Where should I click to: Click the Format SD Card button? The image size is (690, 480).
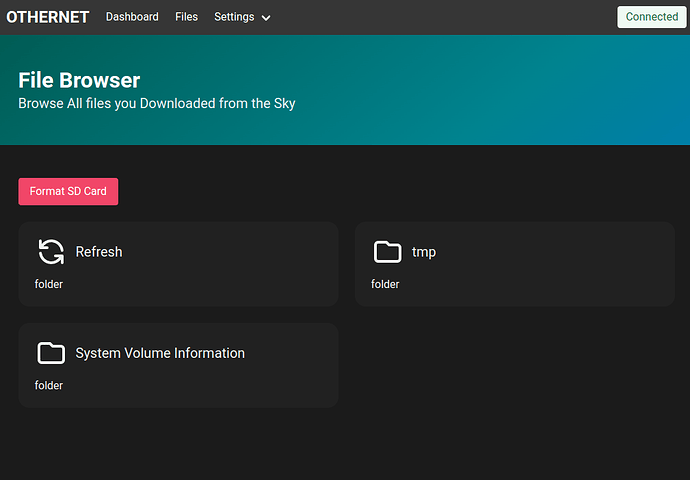68,191
